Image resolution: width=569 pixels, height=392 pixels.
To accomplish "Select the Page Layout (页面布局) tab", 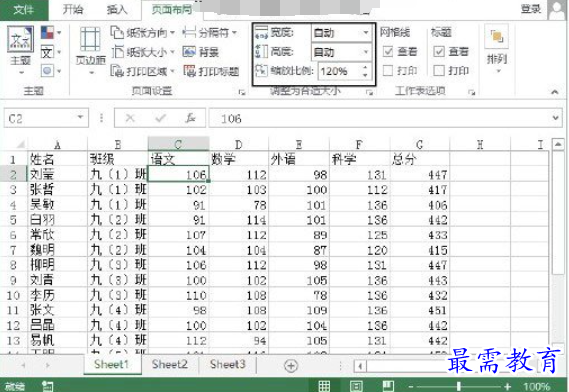I will point(172,10).
